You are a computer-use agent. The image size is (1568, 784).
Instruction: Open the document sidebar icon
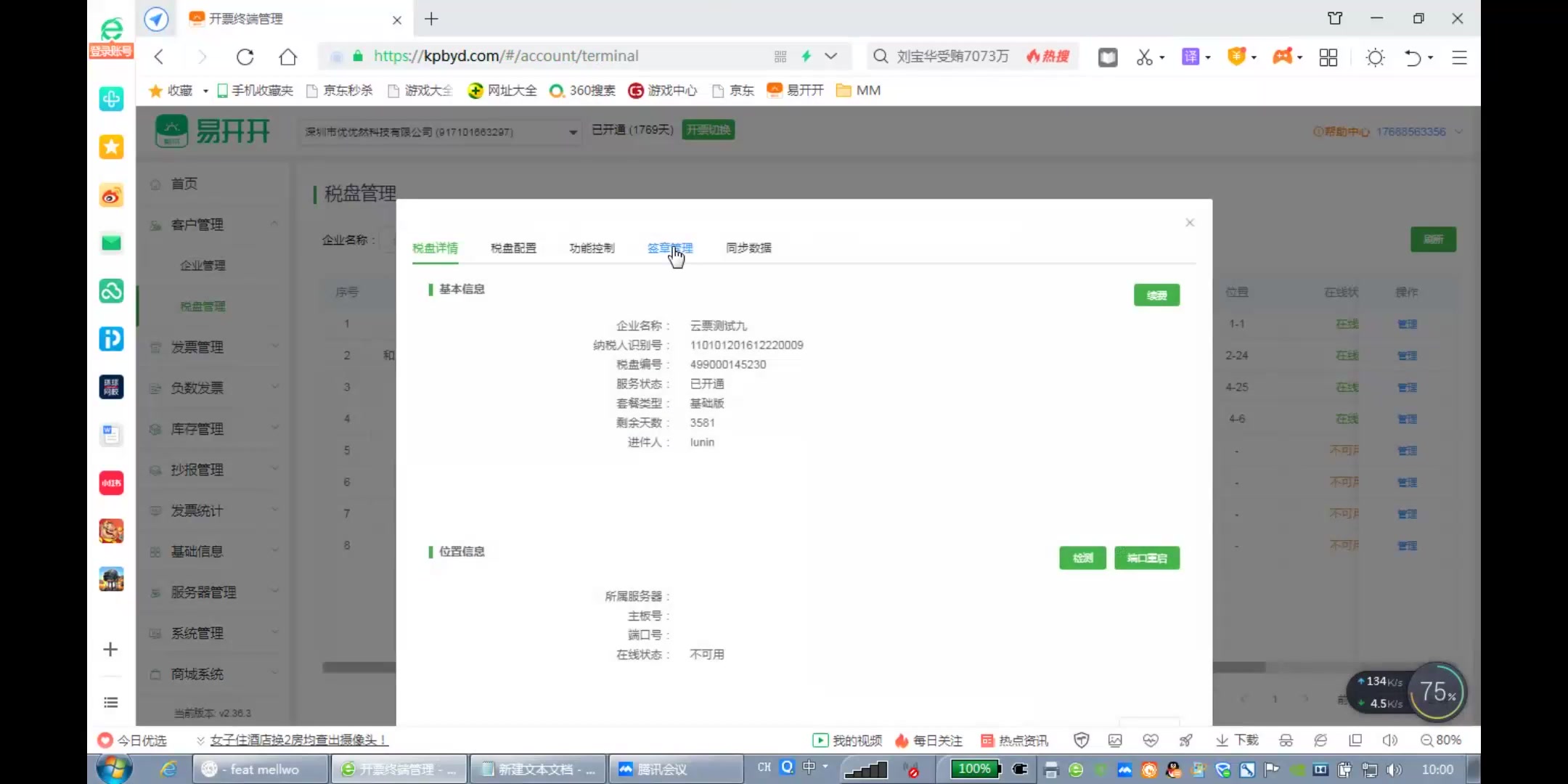[x=111, y=435]
